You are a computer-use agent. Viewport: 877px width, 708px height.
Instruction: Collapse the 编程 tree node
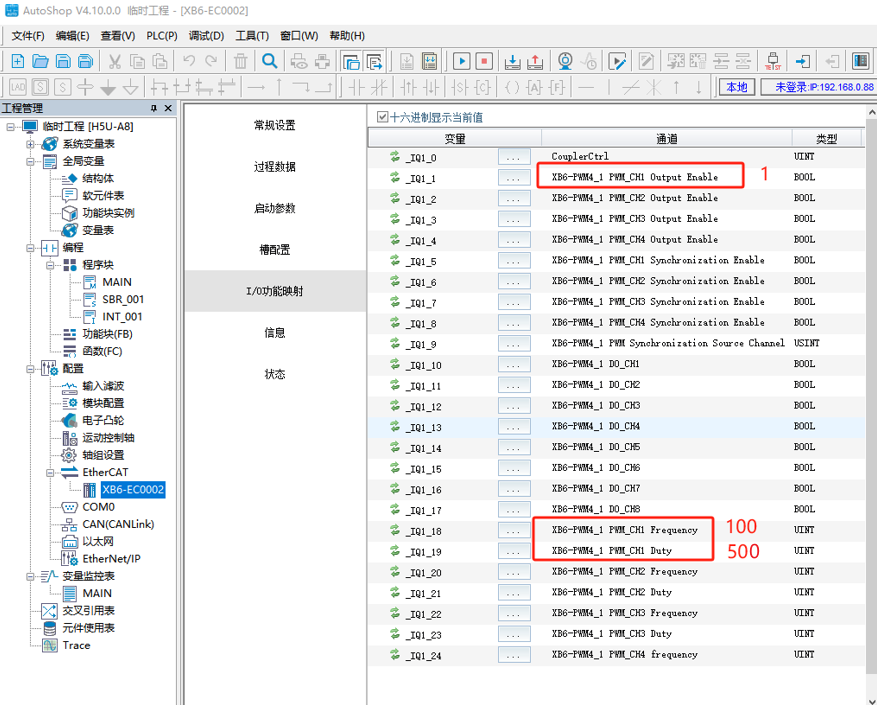tap(30, 248)
